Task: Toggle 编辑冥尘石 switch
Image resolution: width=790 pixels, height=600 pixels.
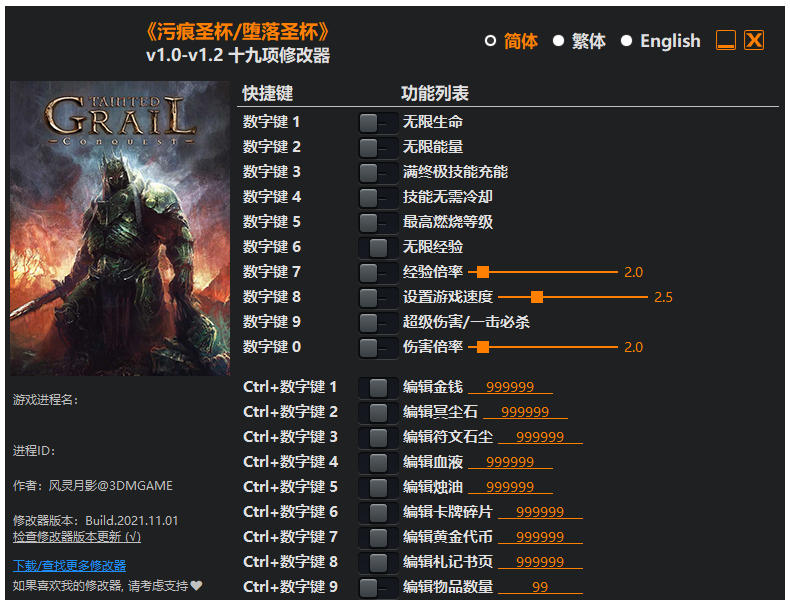Action: pos(378,413)
